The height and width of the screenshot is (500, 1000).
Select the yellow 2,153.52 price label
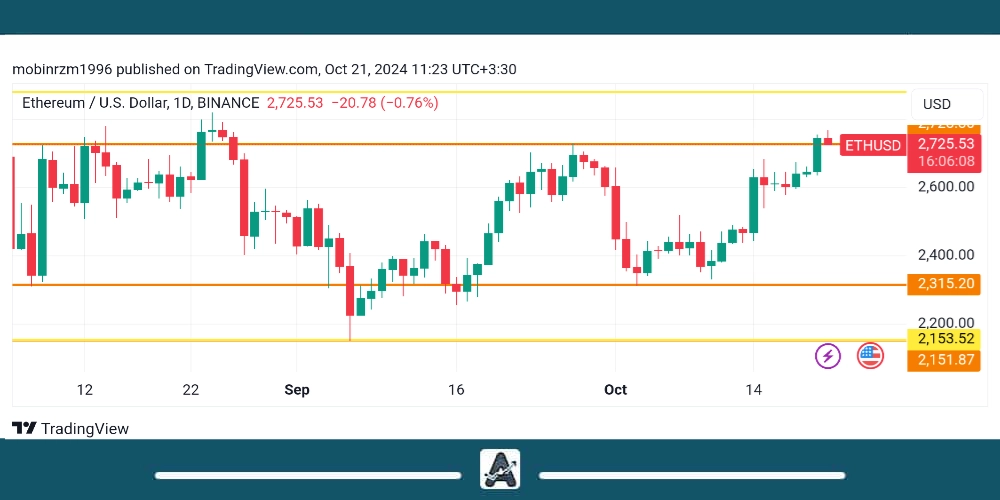click(945, 338)
